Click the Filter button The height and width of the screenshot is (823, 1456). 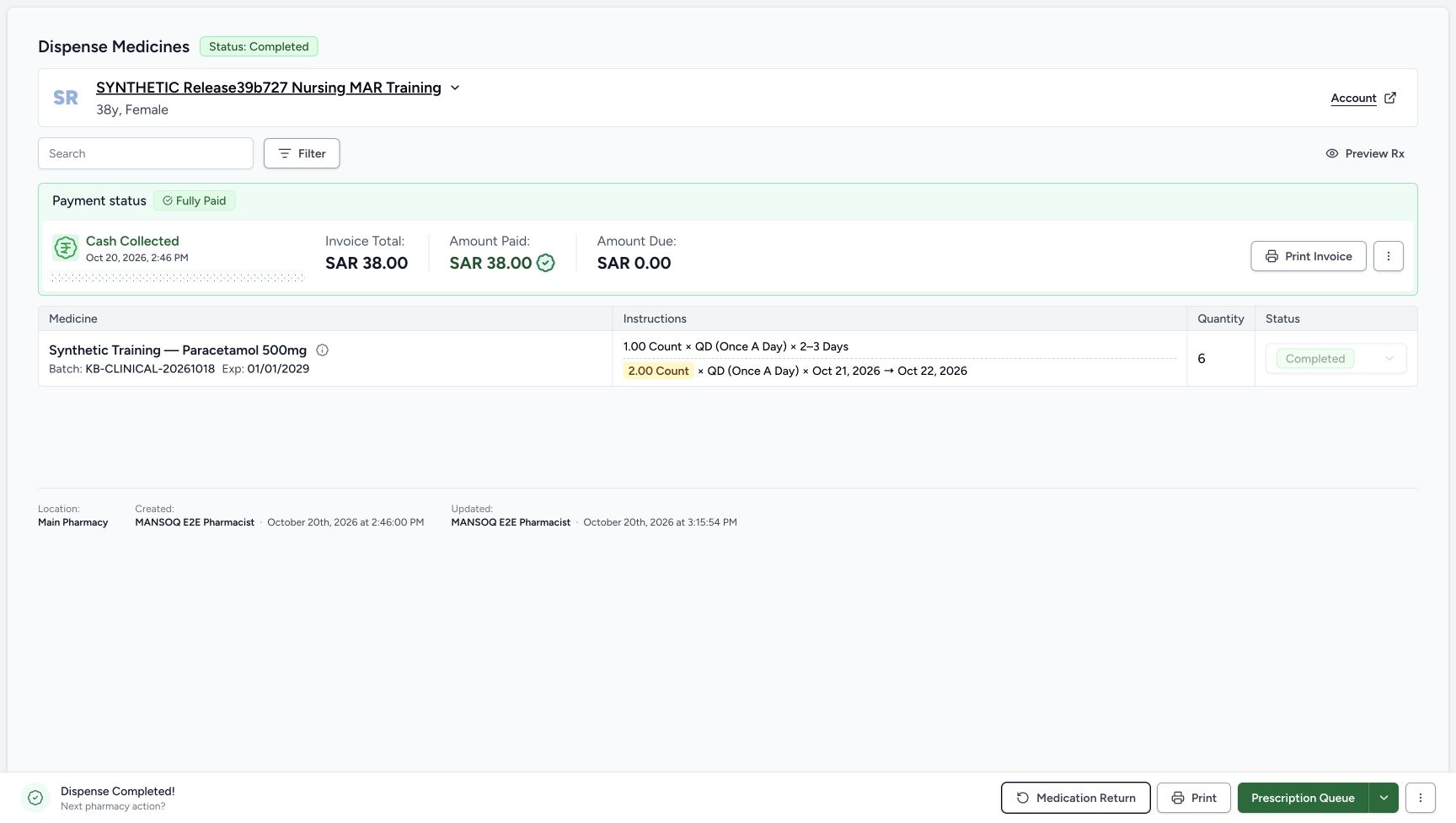(x=302, y=153)
